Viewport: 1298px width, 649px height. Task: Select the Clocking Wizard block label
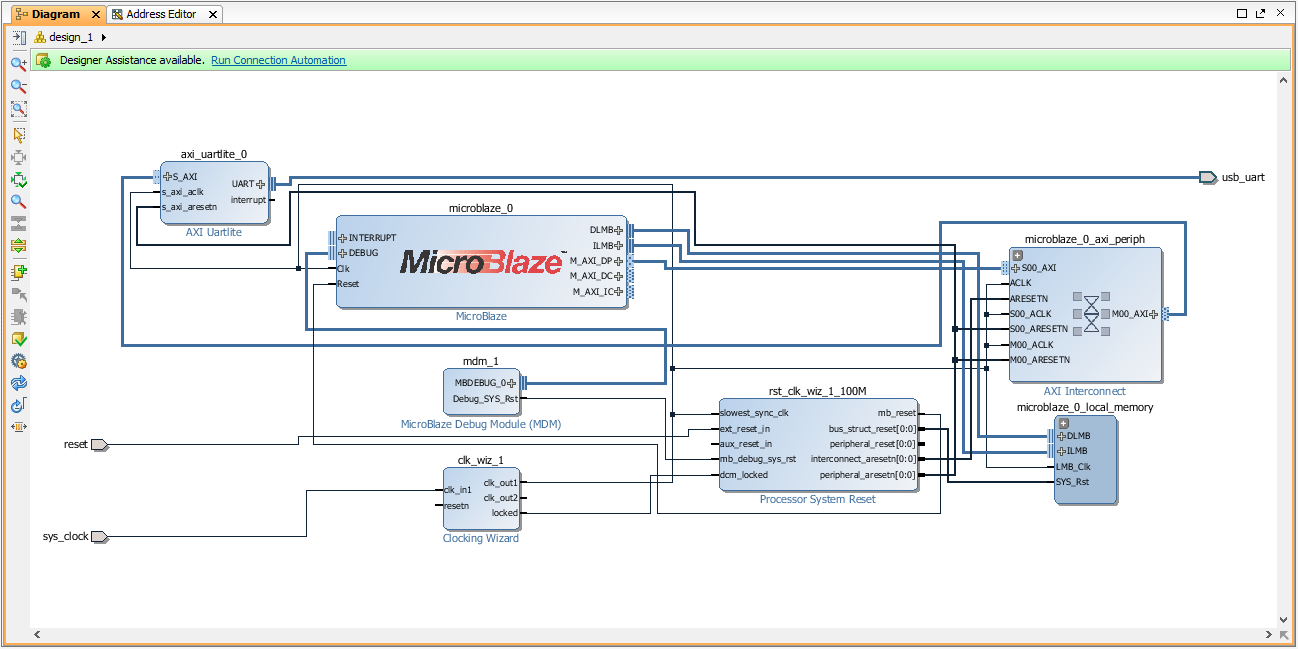[481, 538]
